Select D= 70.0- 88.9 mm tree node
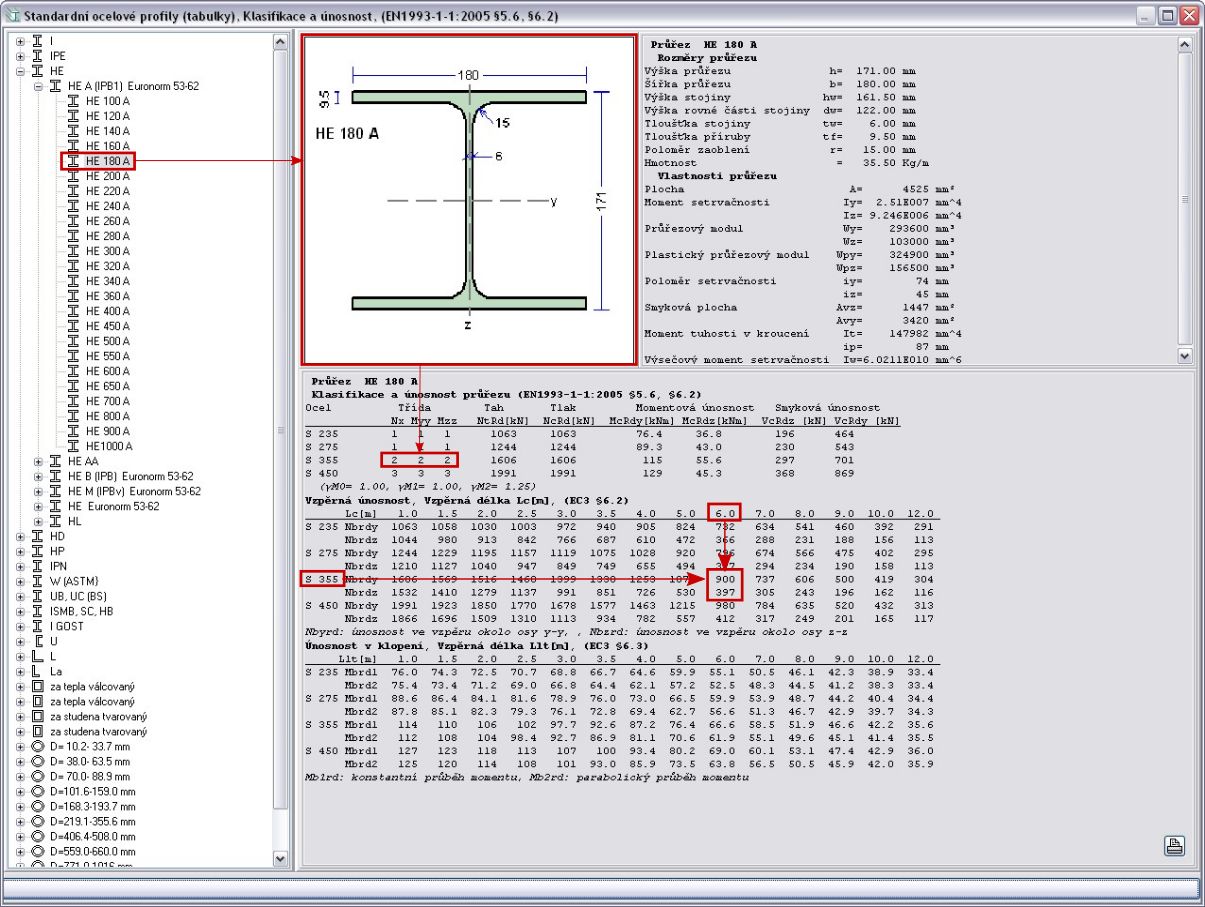 pos(92,776)
